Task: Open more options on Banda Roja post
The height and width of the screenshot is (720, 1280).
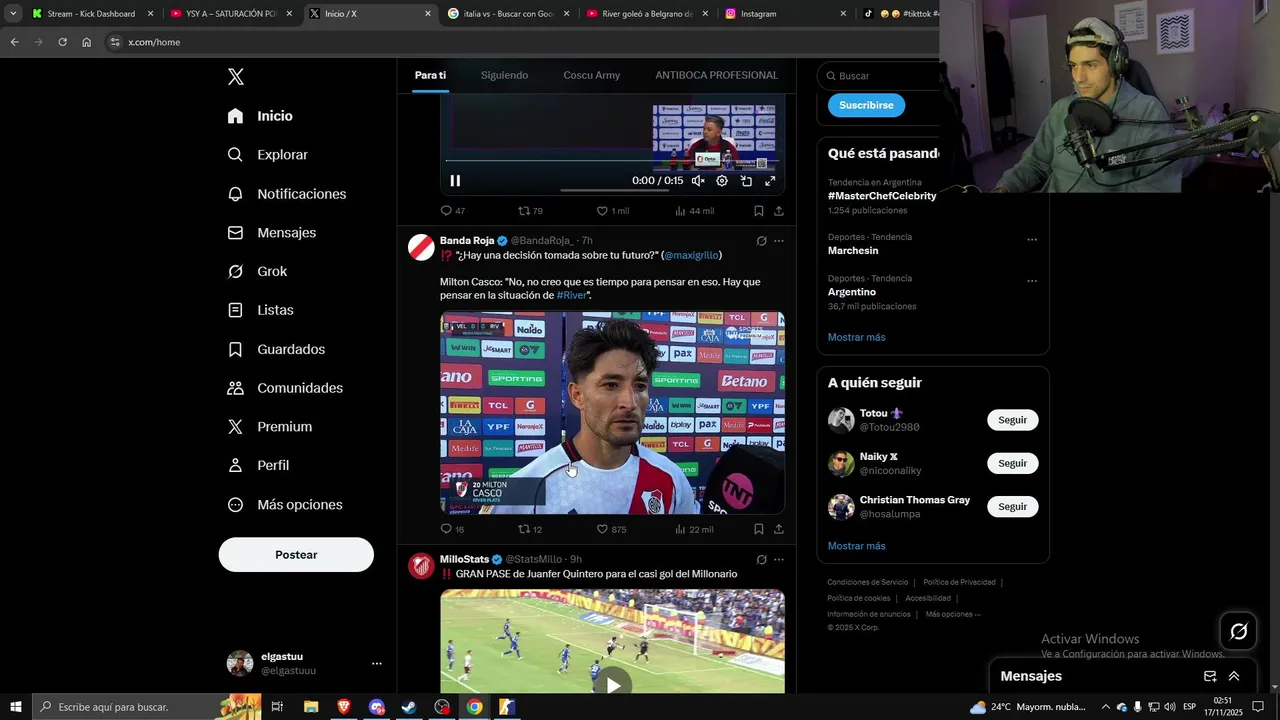Action: (x=779, y=241)
